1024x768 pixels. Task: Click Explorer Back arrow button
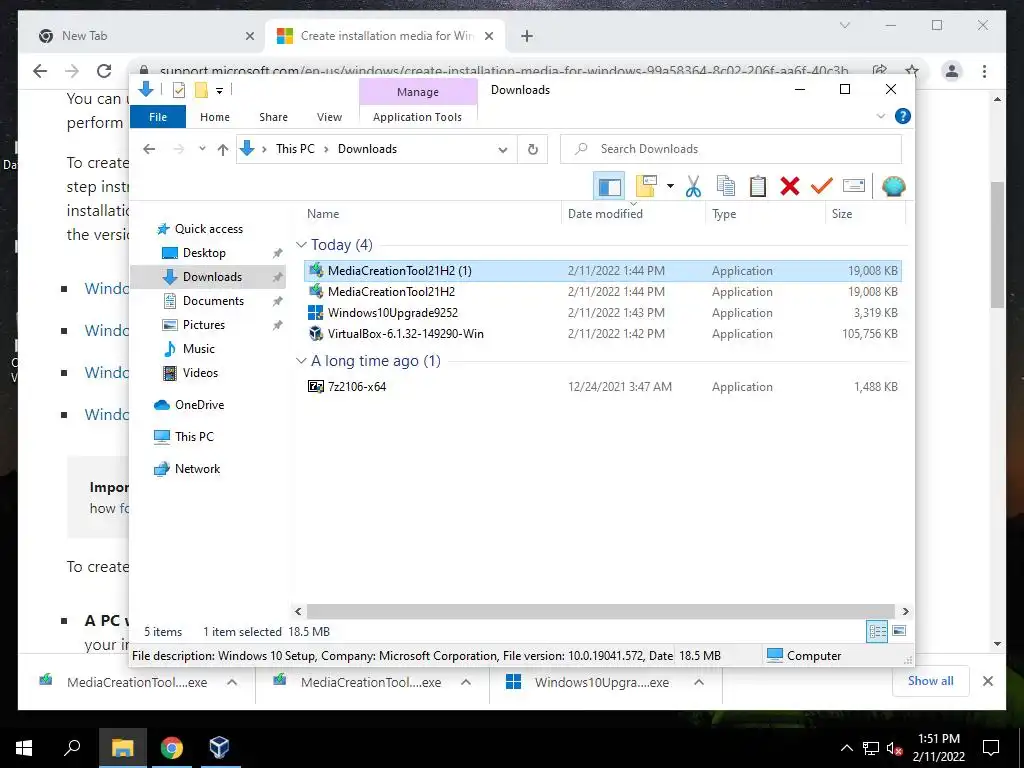coord(149,149)
